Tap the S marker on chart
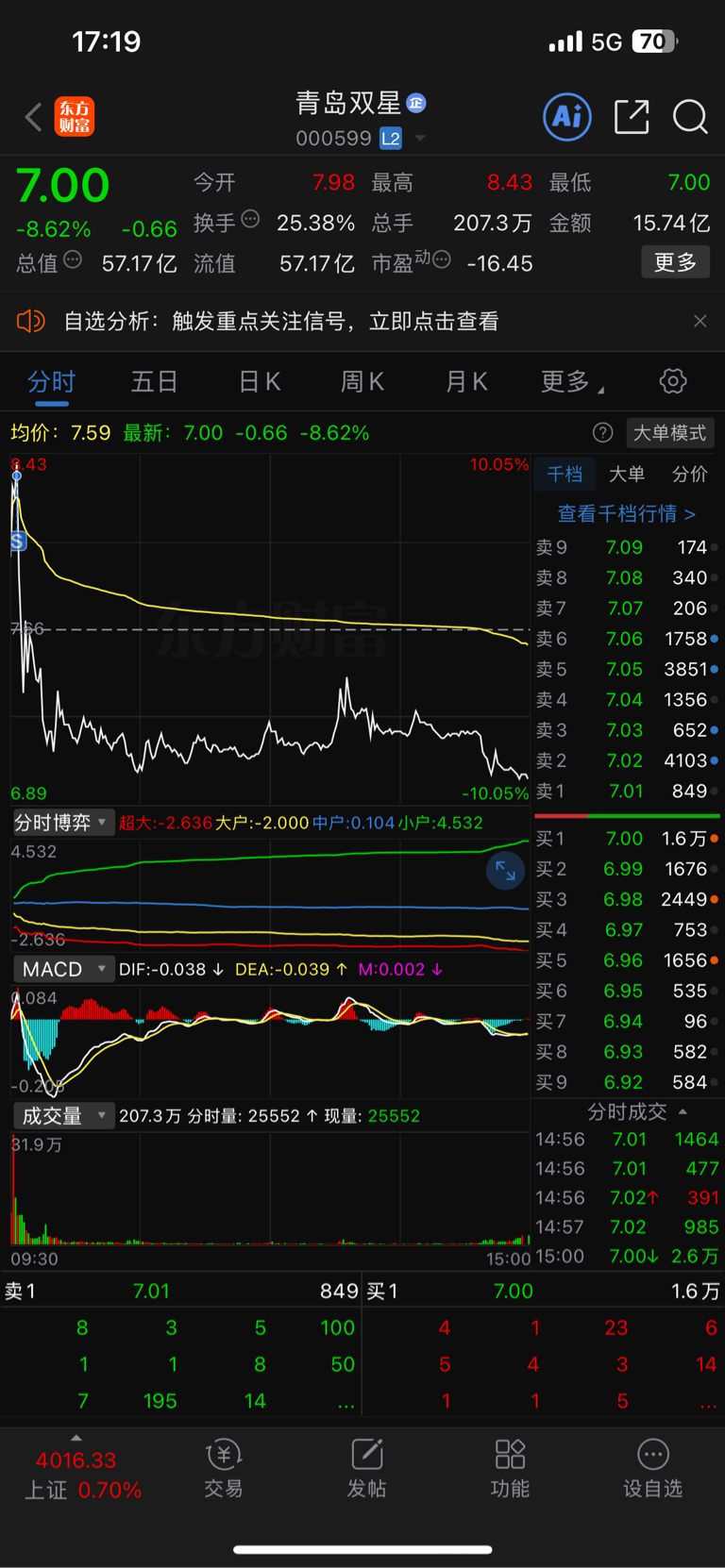 coord(18,542)
